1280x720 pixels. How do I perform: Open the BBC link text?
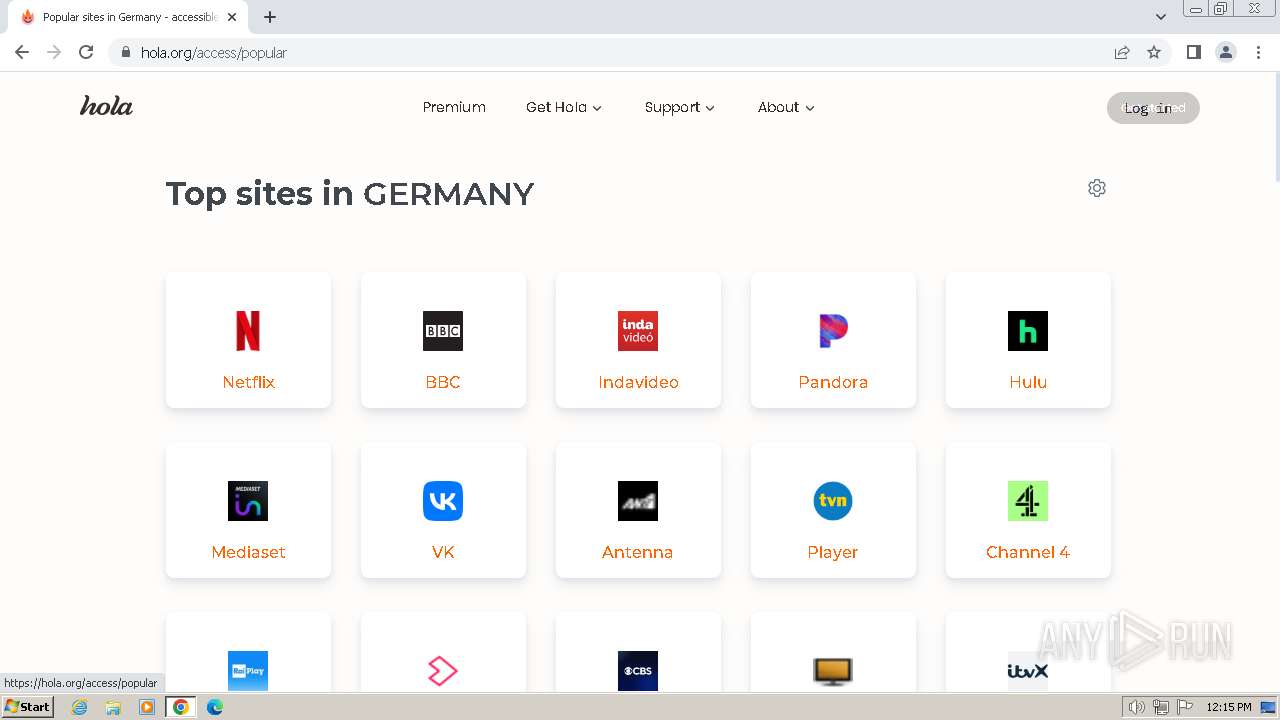click(443, 382)
